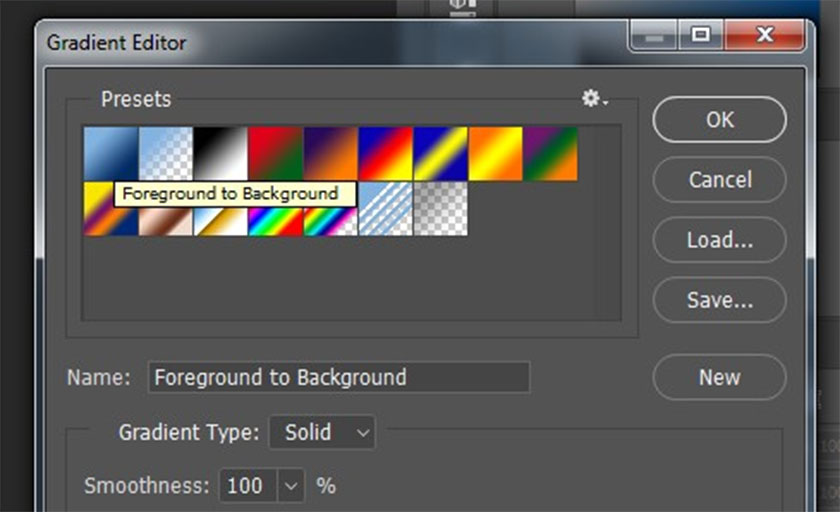Screen dimensions: 840x512
Task: Open the Gradient Type Solid dropdown
Action: [x=322, y=432]
